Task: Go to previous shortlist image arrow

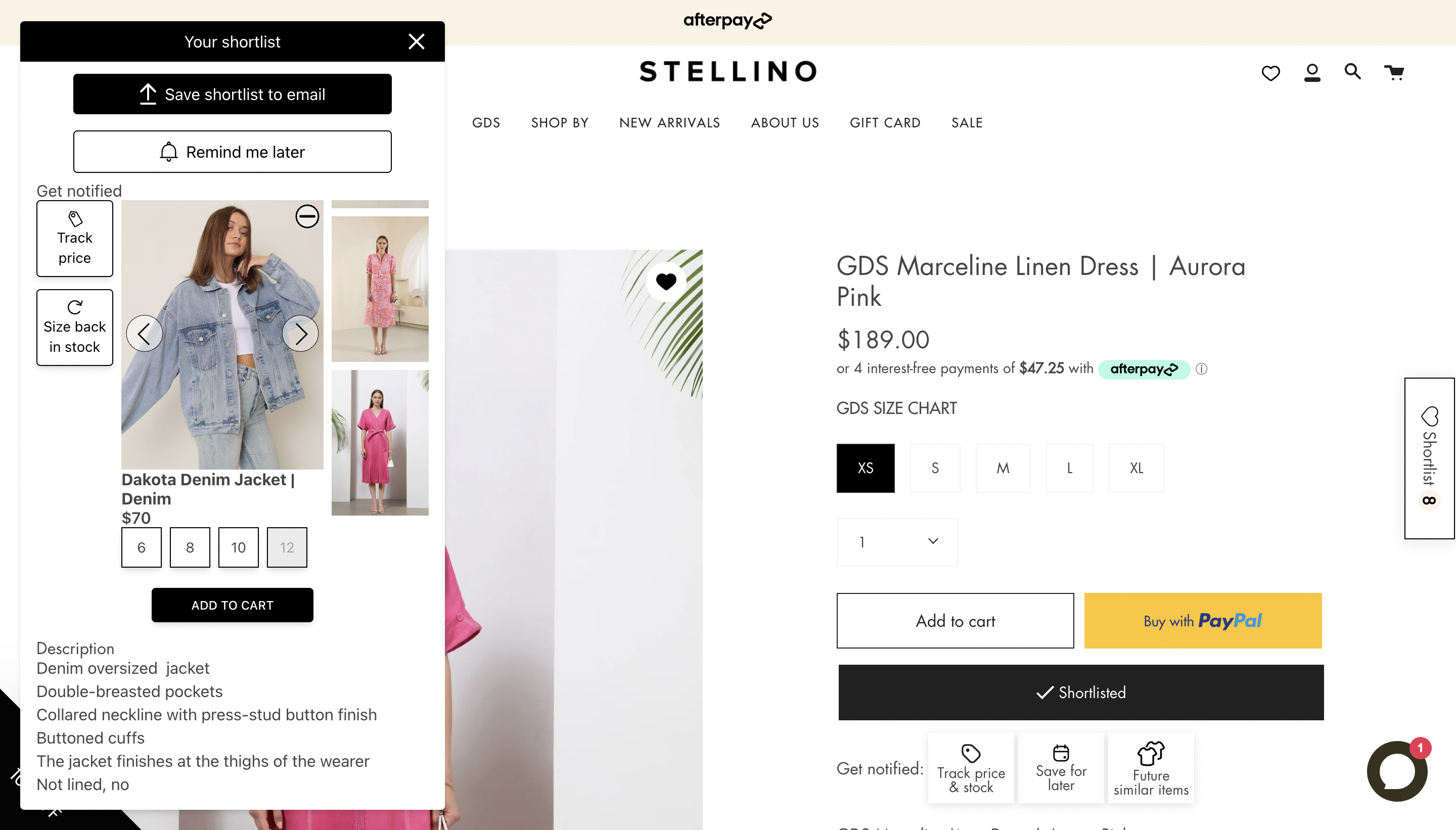Action: [144, 334]
